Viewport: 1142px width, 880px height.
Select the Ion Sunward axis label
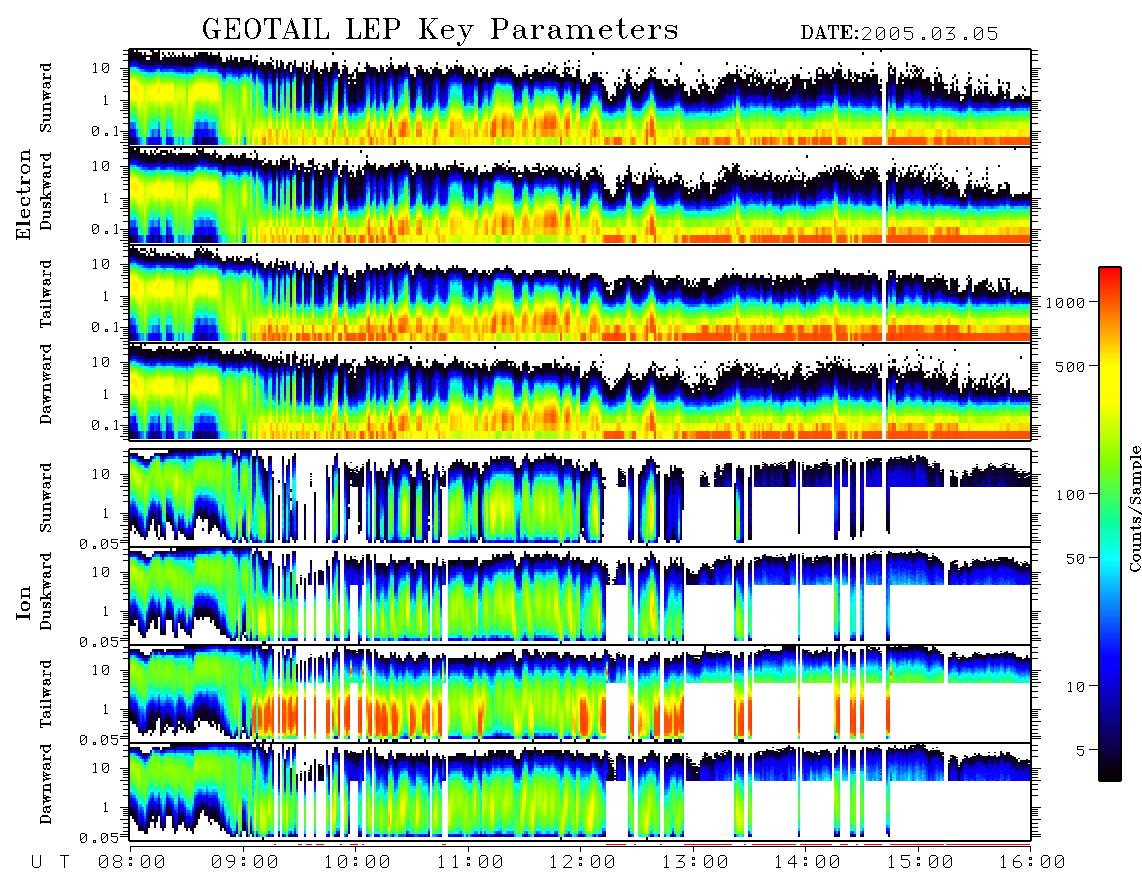[46, 498]
